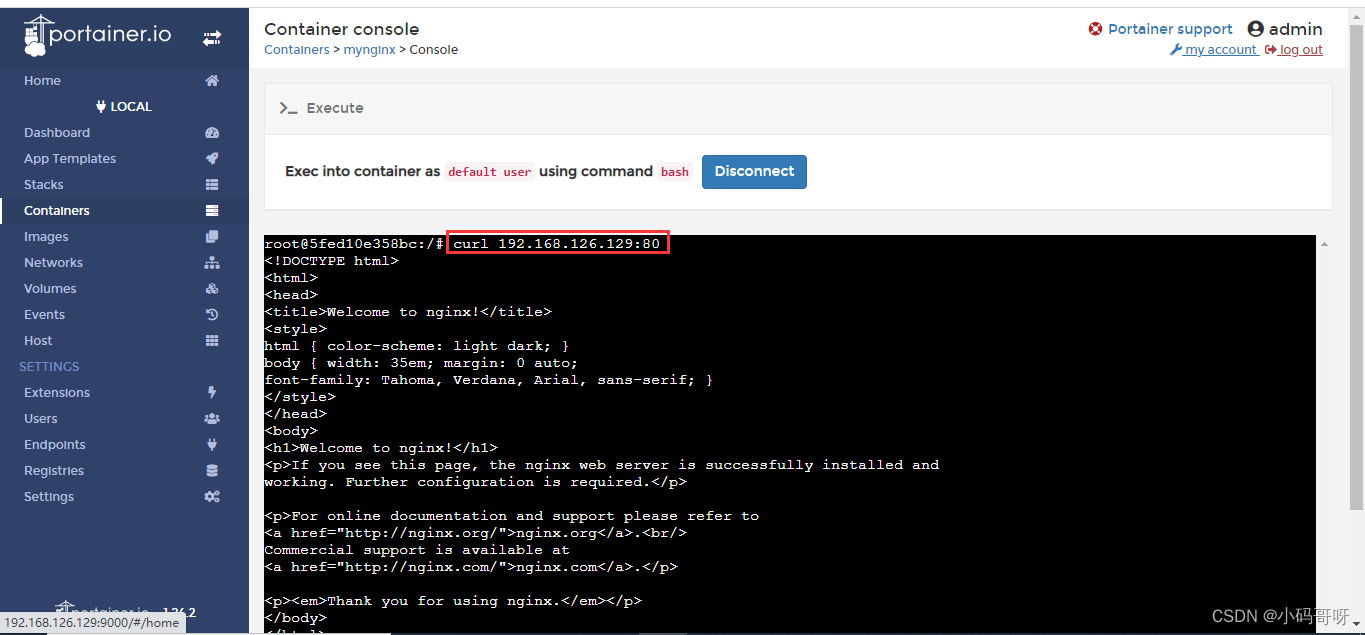Click the portainer.io logo
This screenshot has width=1365, height=635.
click(x=97, y=35)
